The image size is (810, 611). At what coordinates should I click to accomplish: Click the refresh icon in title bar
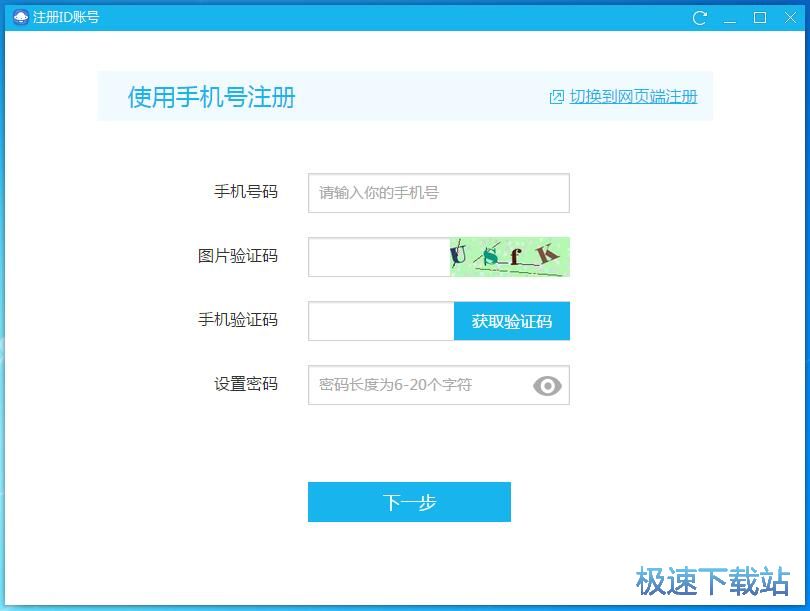coord(699,18)
